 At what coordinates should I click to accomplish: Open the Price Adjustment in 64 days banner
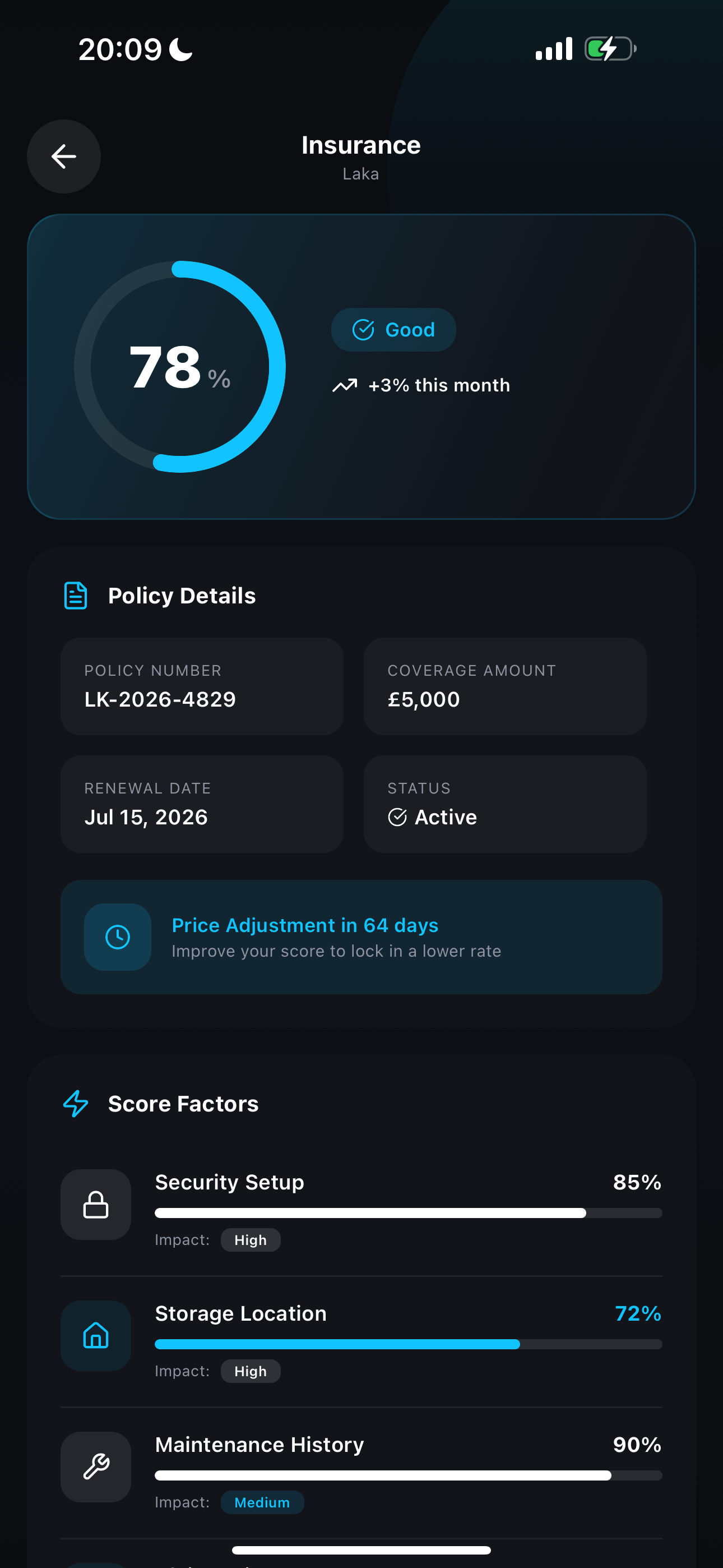pos(361,937)
